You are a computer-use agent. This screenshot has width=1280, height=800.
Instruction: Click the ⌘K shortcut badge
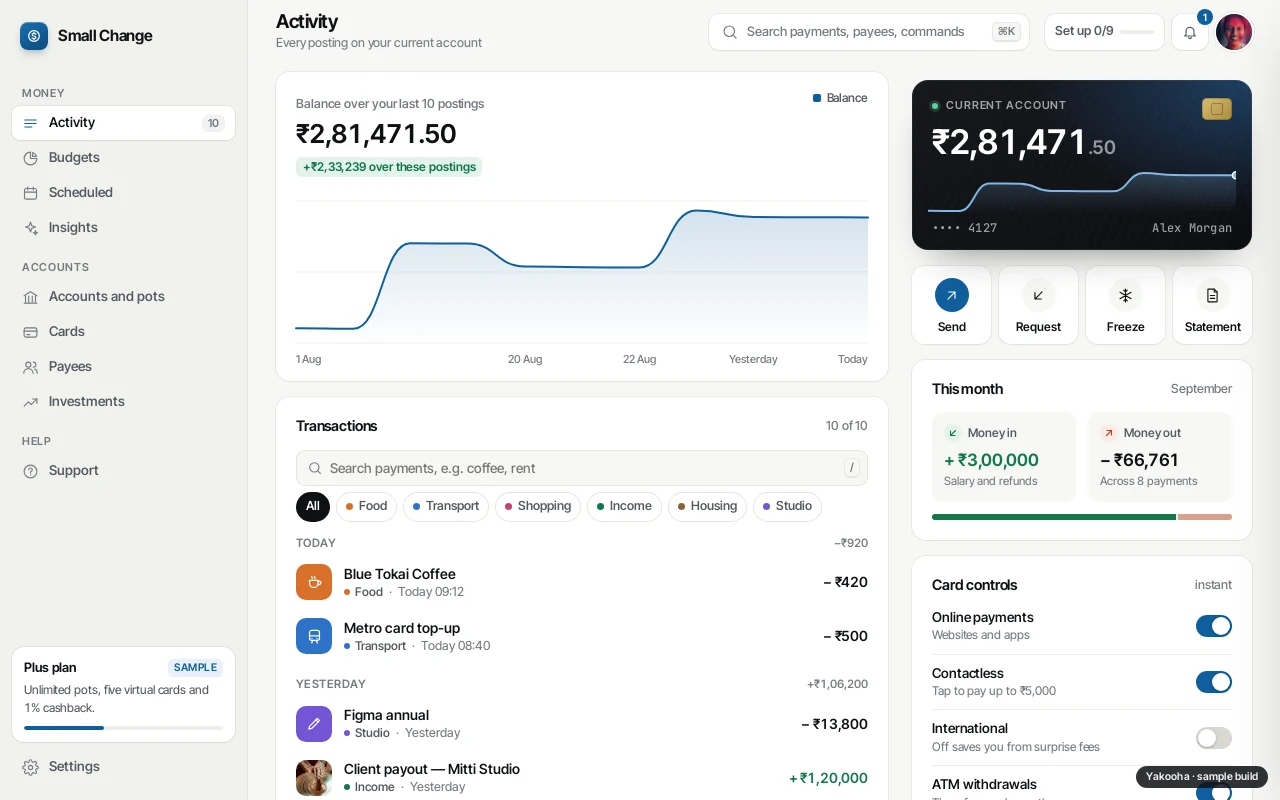point(1006,32)
